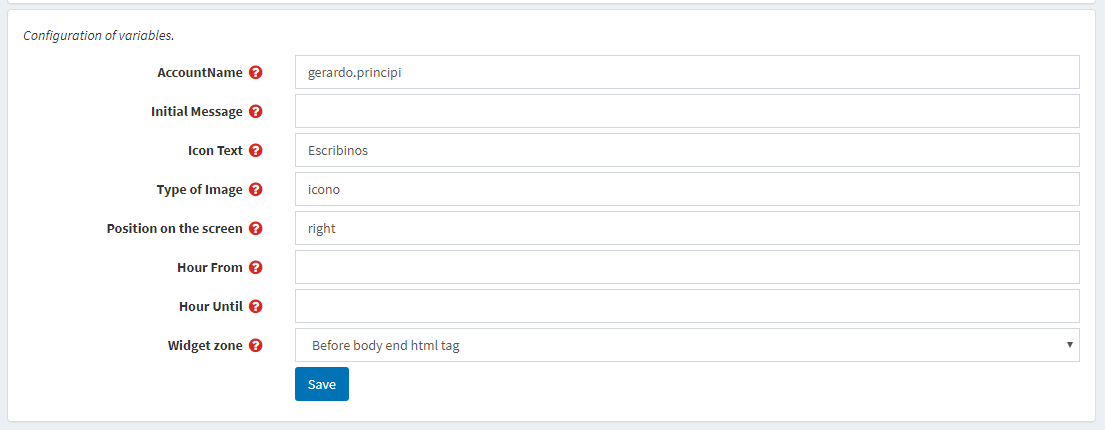Click the empty Hour Until field
The image size is (1105, 430).
tap(687, 307)
